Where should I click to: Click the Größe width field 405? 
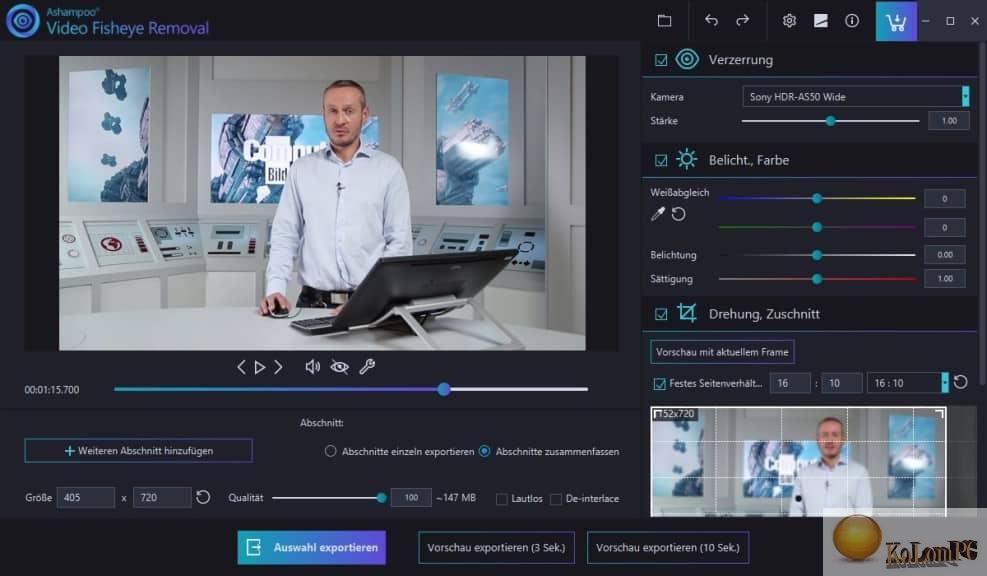[x=86, y=497]
